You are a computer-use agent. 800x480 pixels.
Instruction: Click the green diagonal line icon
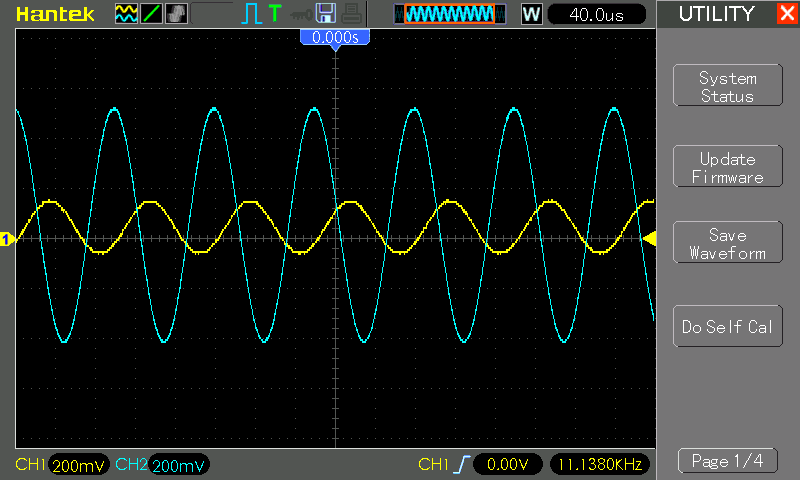tap(152, 14)
